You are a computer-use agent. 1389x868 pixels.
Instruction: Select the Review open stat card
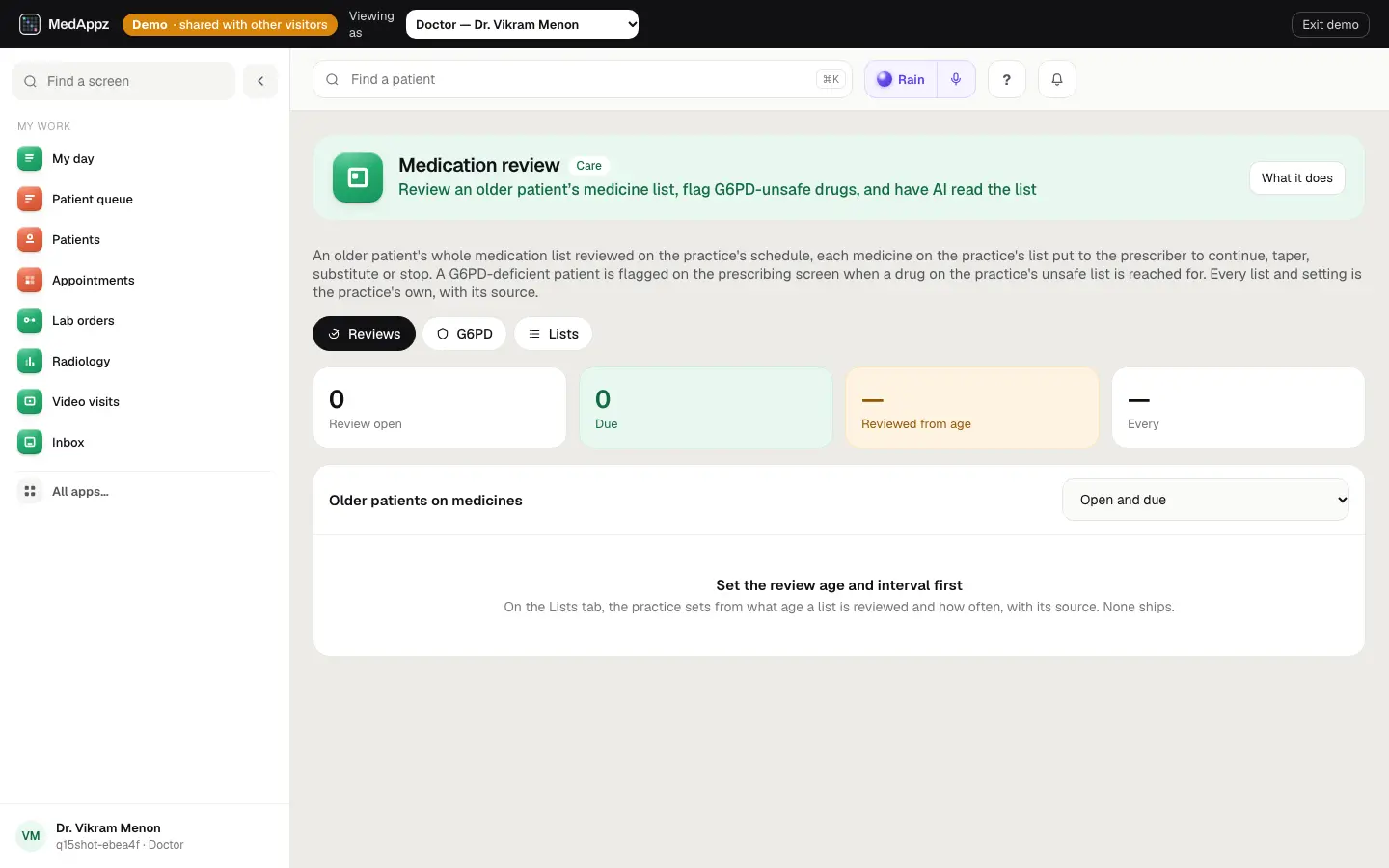point(440,407)
